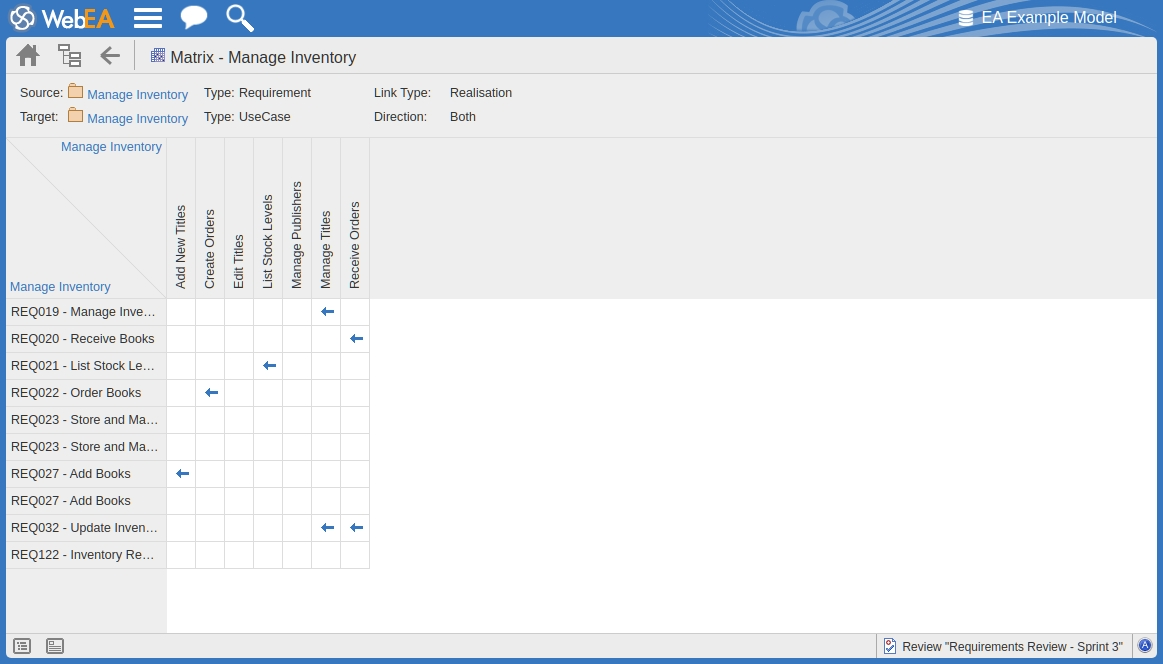The image size is (1163, 664).
Task: Open the Source Manage Inventory link
Action: coord(137,94)
